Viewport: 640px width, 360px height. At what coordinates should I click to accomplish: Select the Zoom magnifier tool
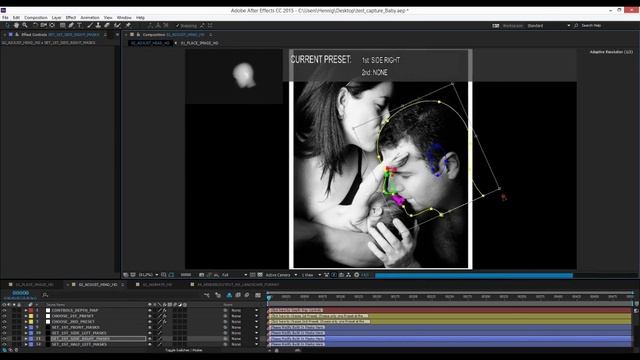click(x=25, y=25)
